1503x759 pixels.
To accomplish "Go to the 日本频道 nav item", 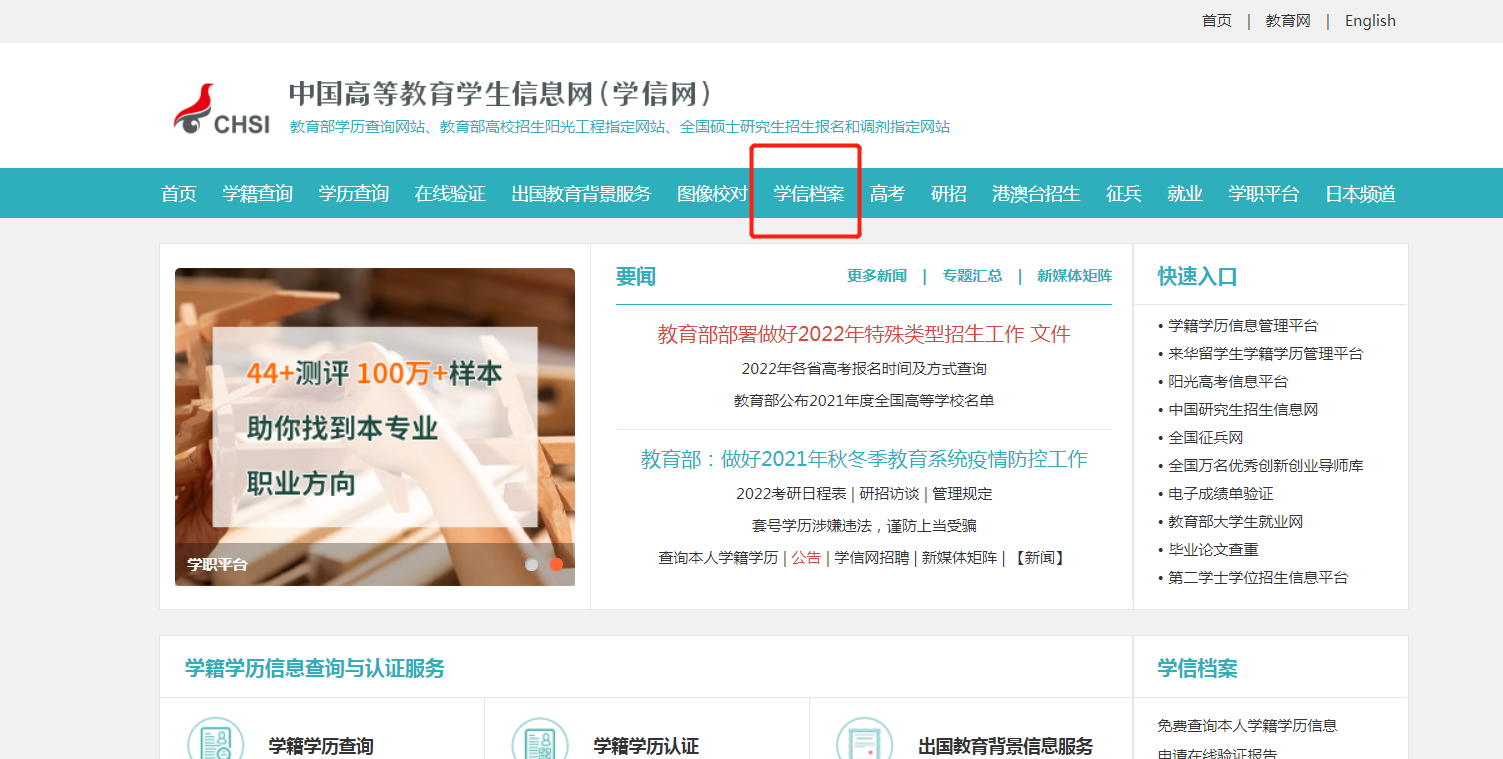I will point(1360,194).
